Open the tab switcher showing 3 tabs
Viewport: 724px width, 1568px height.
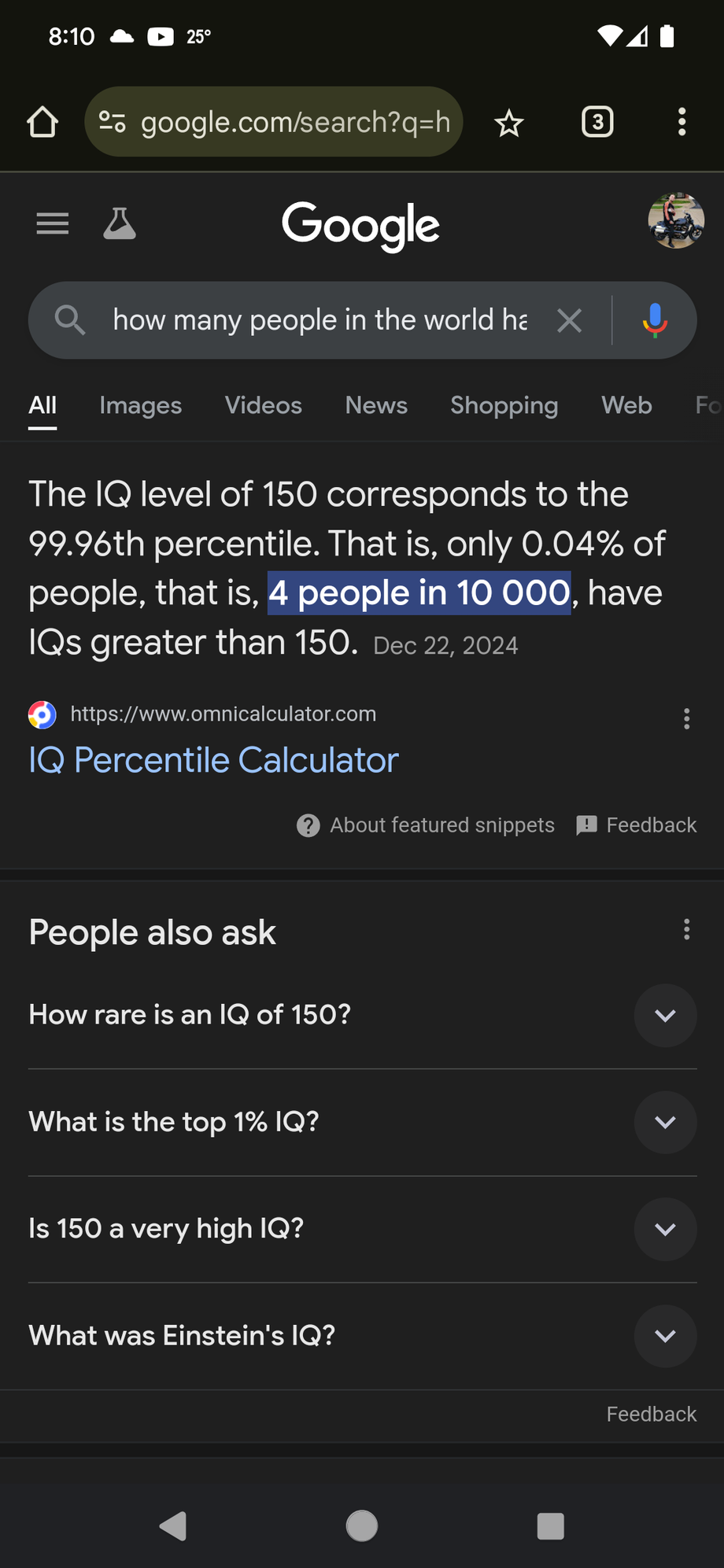[597, 123]
